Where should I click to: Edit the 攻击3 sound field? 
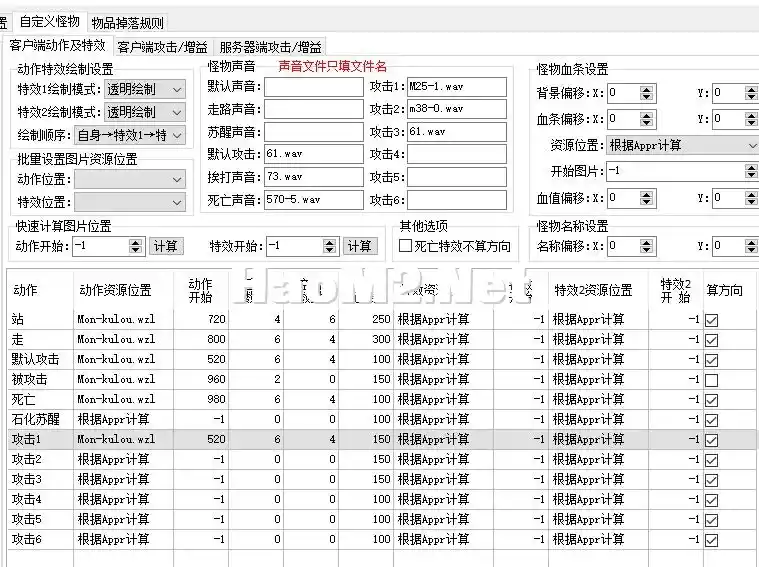pos(457,132)
